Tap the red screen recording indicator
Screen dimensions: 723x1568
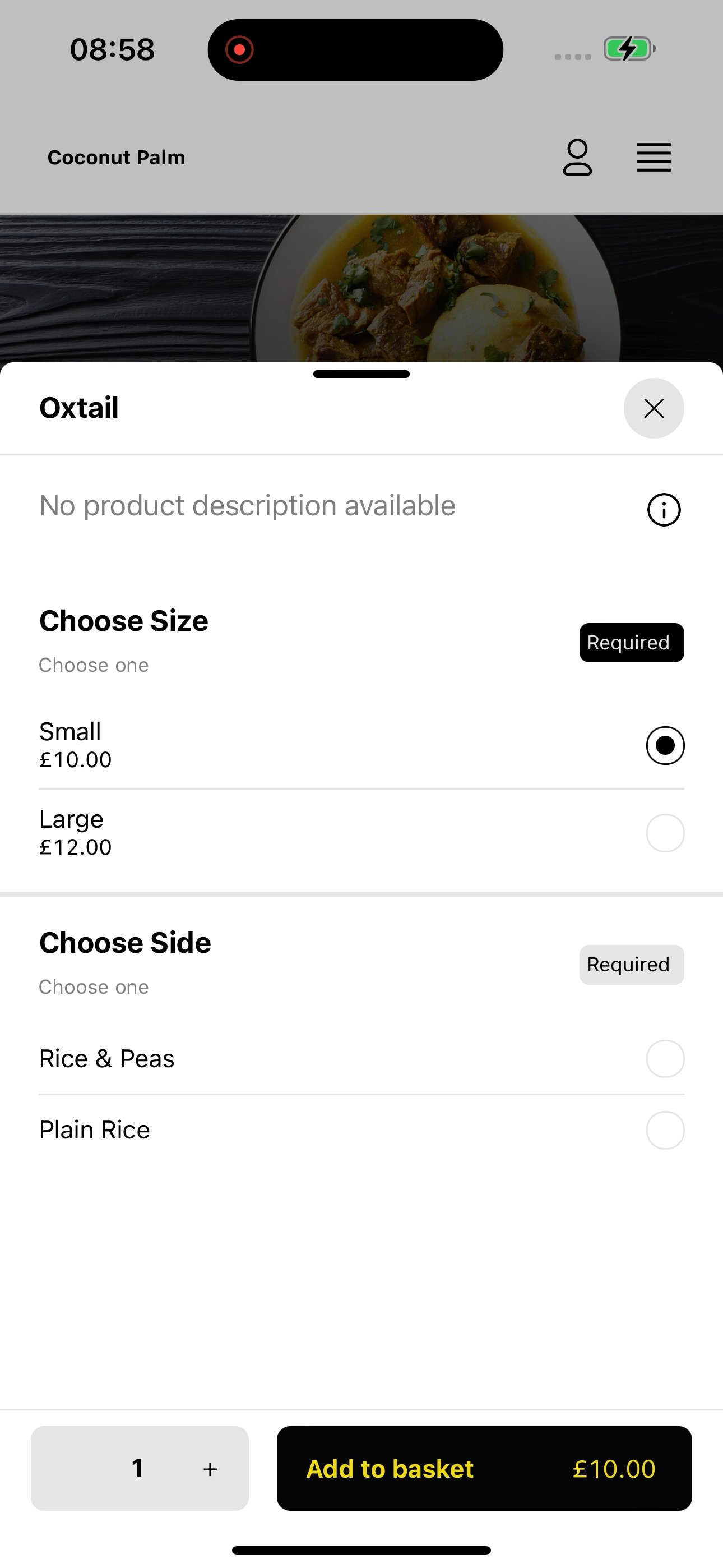239,49
